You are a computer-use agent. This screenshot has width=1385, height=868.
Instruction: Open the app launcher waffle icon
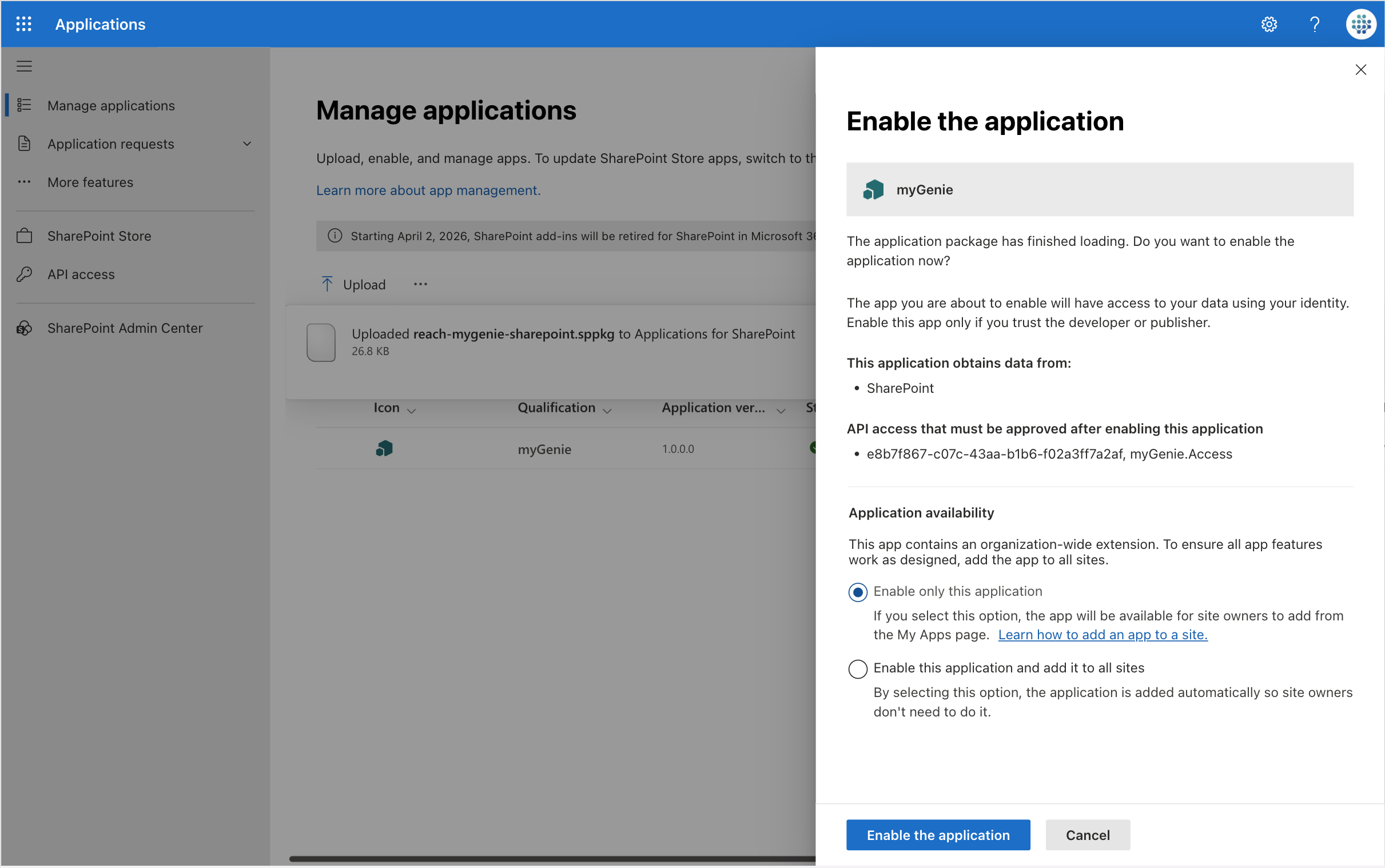23,24
